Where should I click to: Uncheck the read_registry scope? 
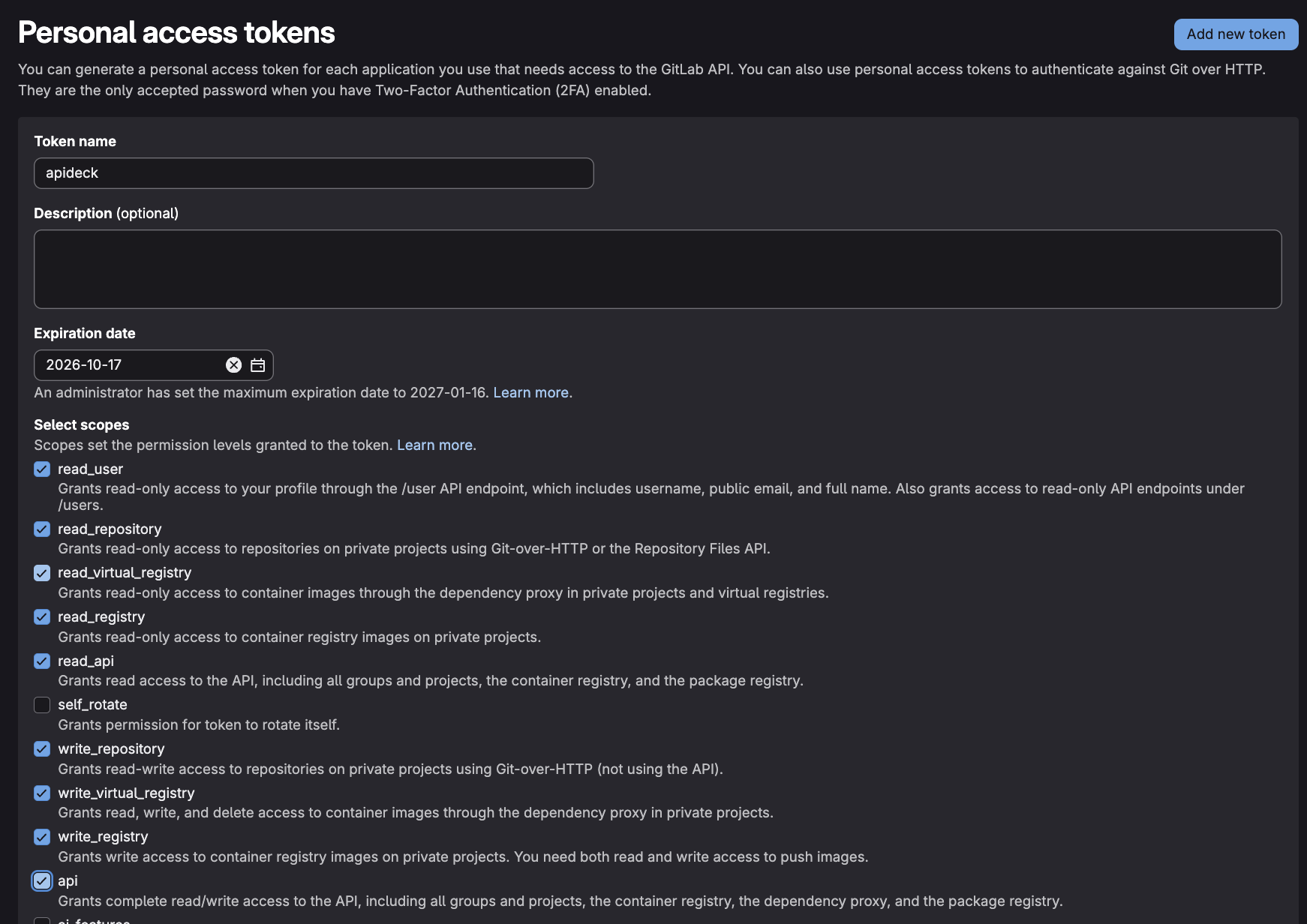tap(41, 616)
